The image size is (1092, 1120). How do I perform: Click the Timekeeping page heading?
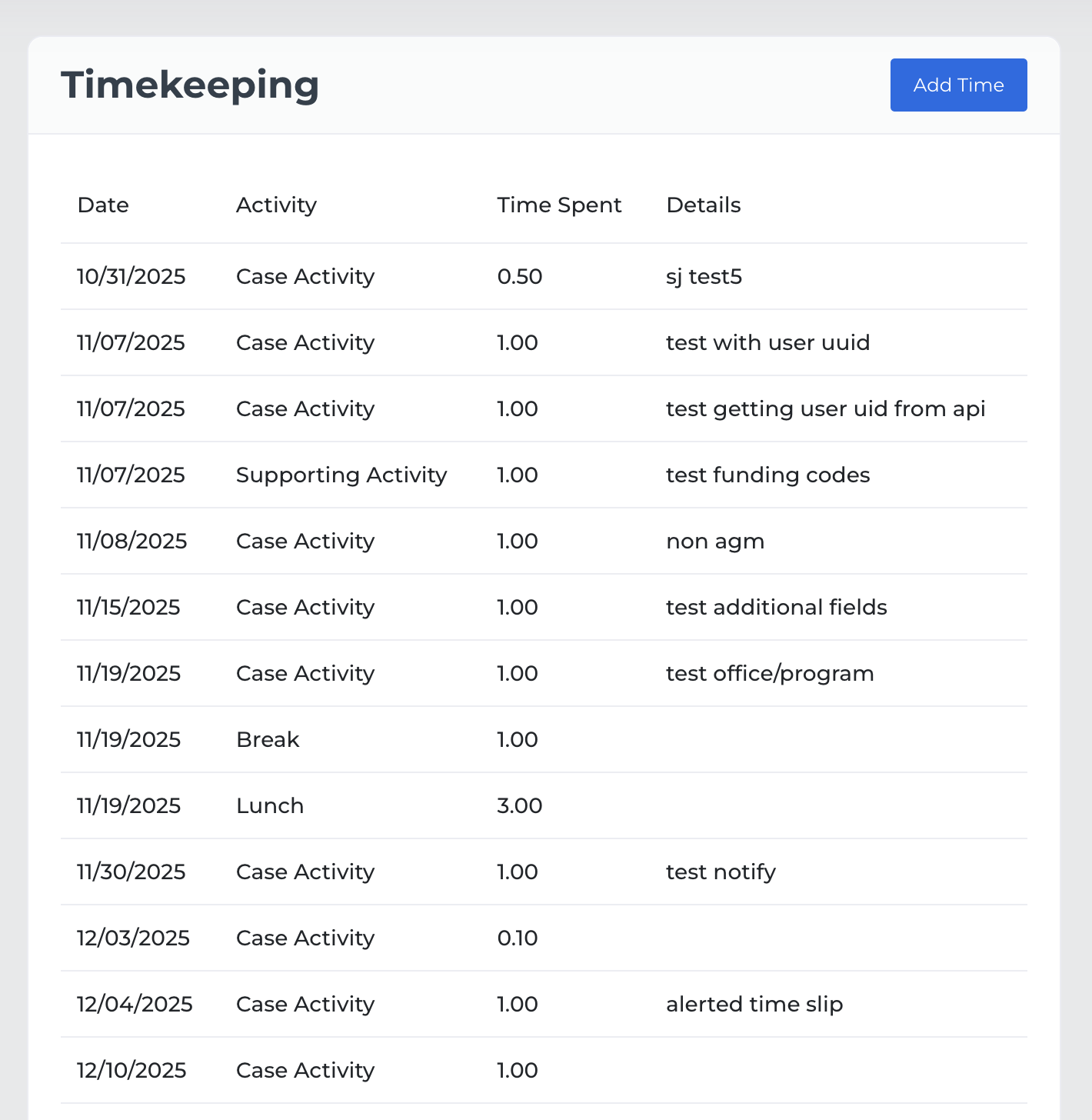pyautogui.click(x=190, y=85)
